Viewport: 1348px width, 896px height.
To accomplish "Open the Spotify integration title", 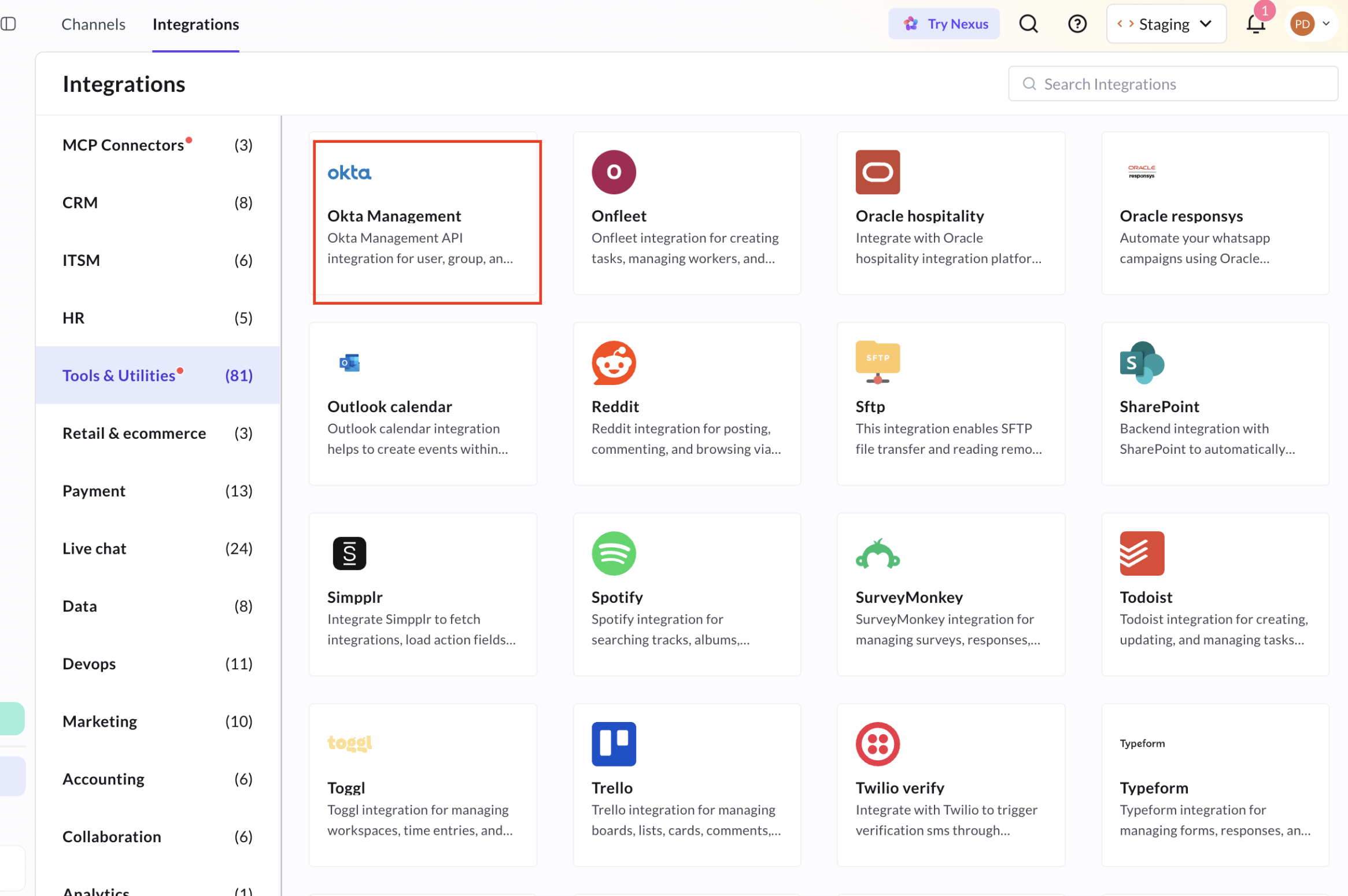I will (x=616, y=597).
